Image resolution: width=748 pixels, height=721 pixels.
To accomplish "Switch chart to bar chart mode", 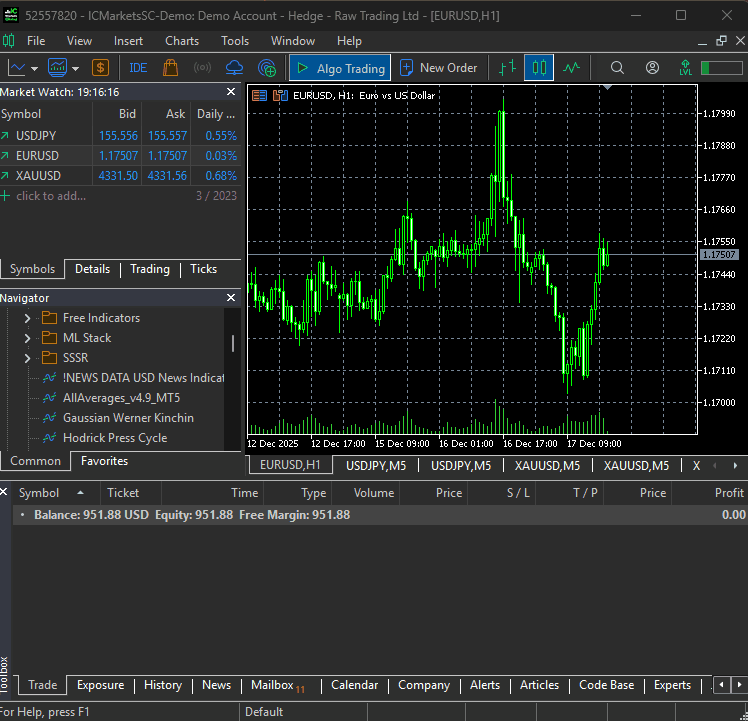I will (x=508, y=68).
